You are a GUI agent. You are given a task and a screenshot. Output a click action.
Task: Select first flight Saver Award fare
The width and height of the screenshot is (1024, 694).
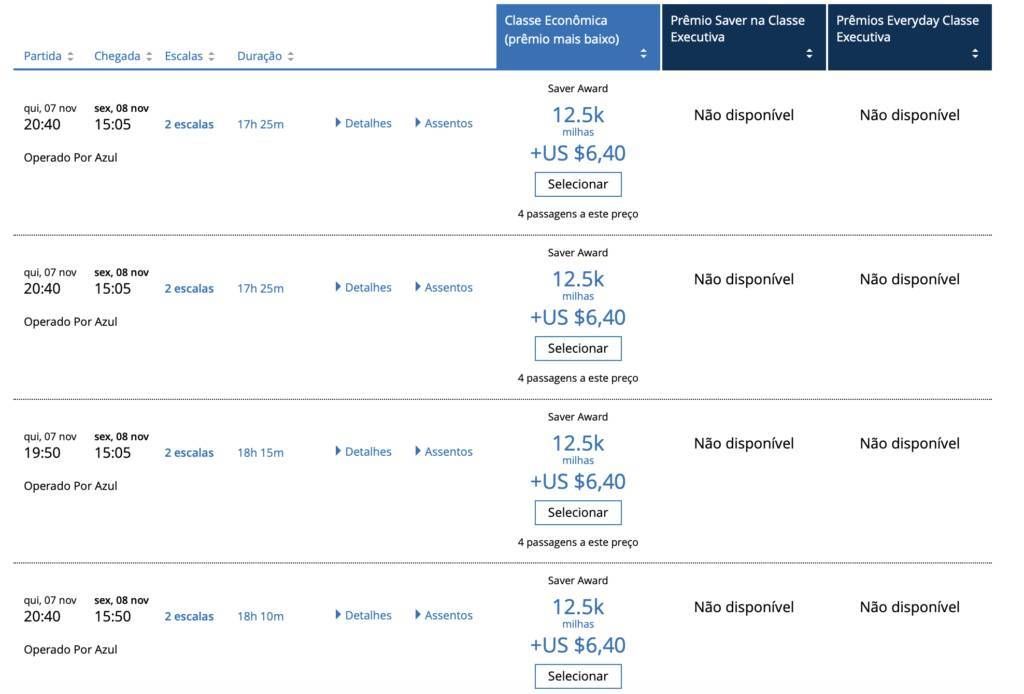(x=578, y=184)
